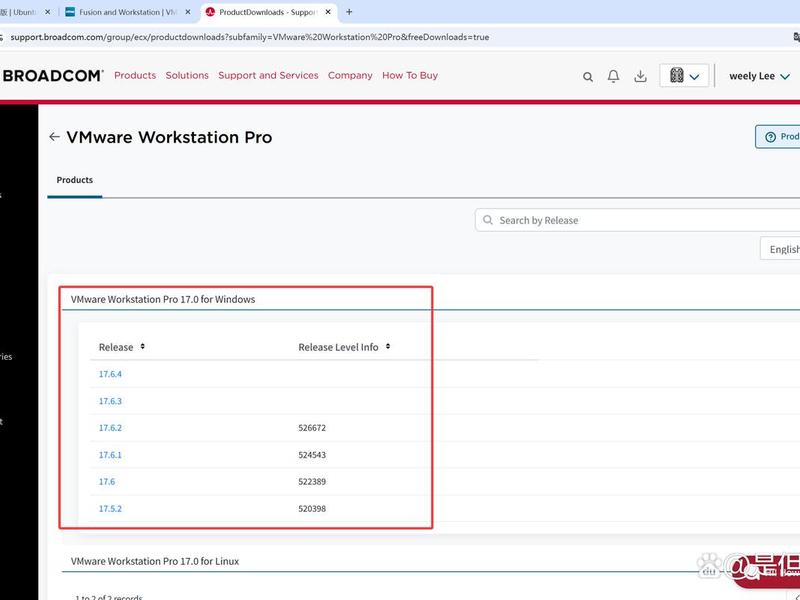
Task: Click the question-mark product help button
Action: coord(778,137)
